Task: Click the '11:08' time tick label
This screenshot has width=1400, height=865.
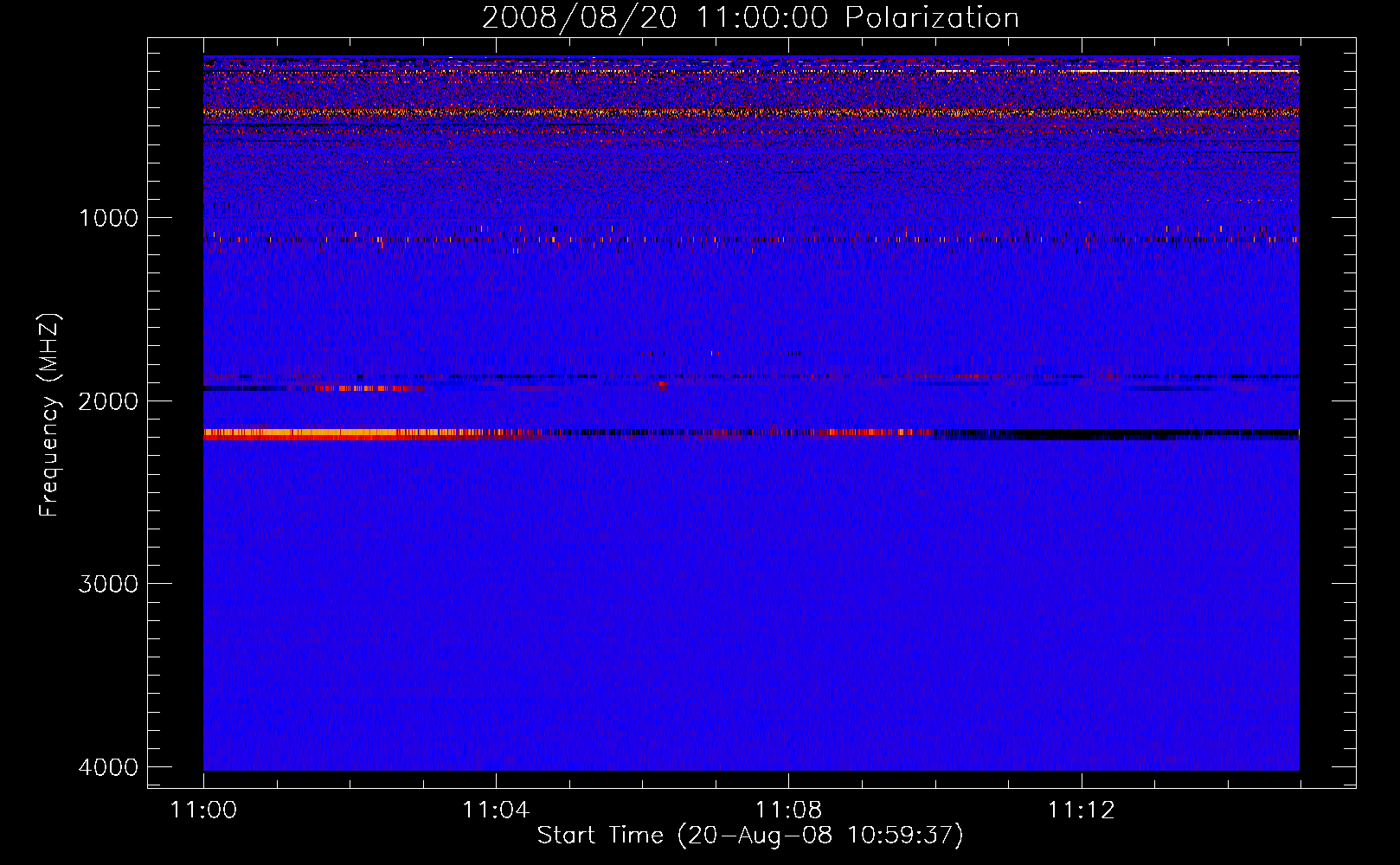Action: pyautogui.click(x=788, y=811)
